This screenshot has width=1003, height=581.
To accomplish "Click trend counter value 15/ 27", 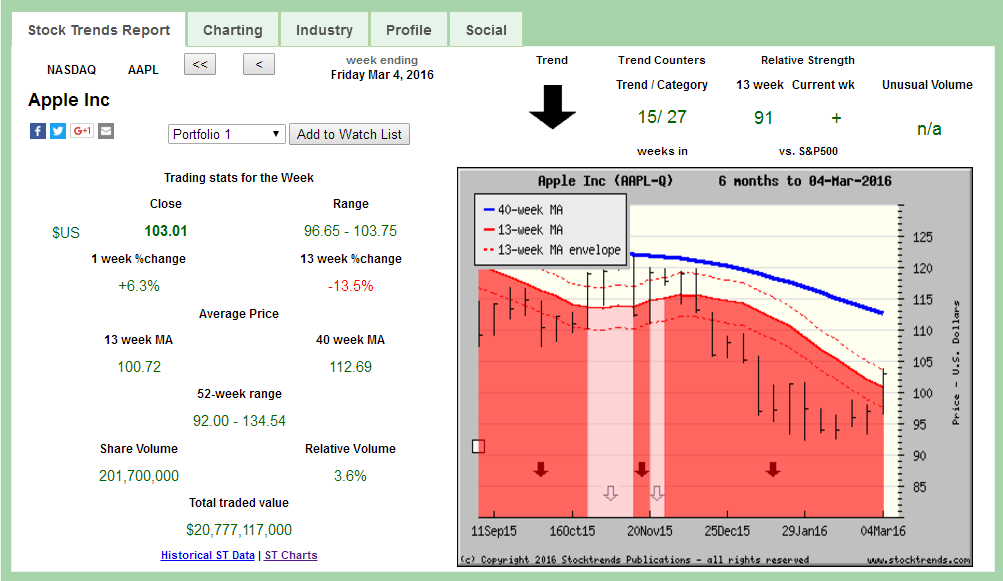I will [x=662, y=117].
